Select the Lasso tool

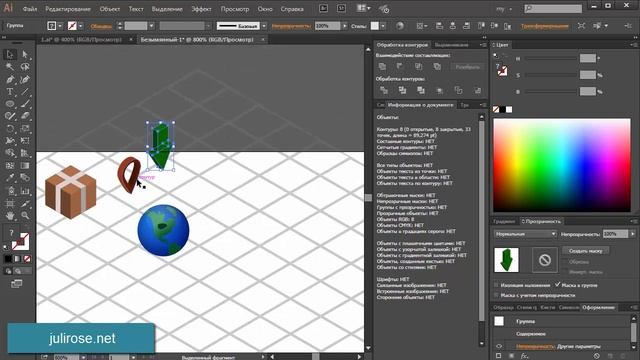[x=25, y=67]
